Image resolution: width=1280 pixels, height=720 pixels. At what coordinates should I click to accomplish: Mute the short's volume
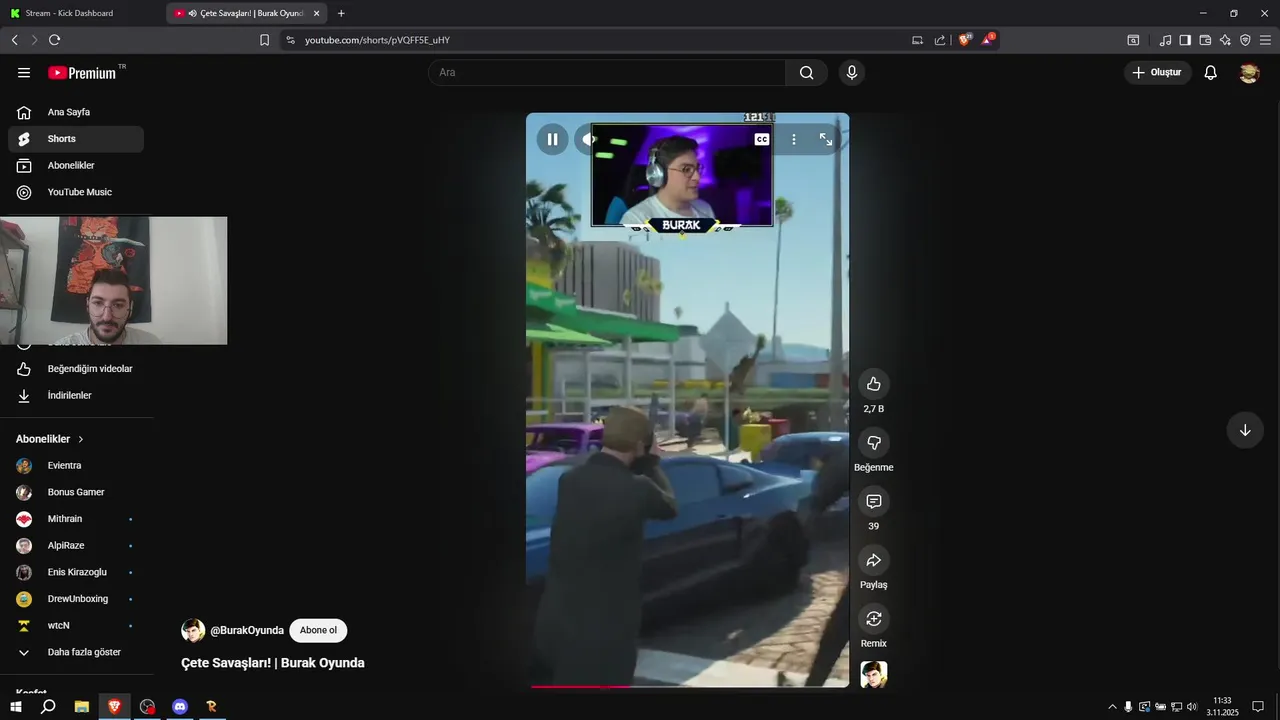pos(586,139)
